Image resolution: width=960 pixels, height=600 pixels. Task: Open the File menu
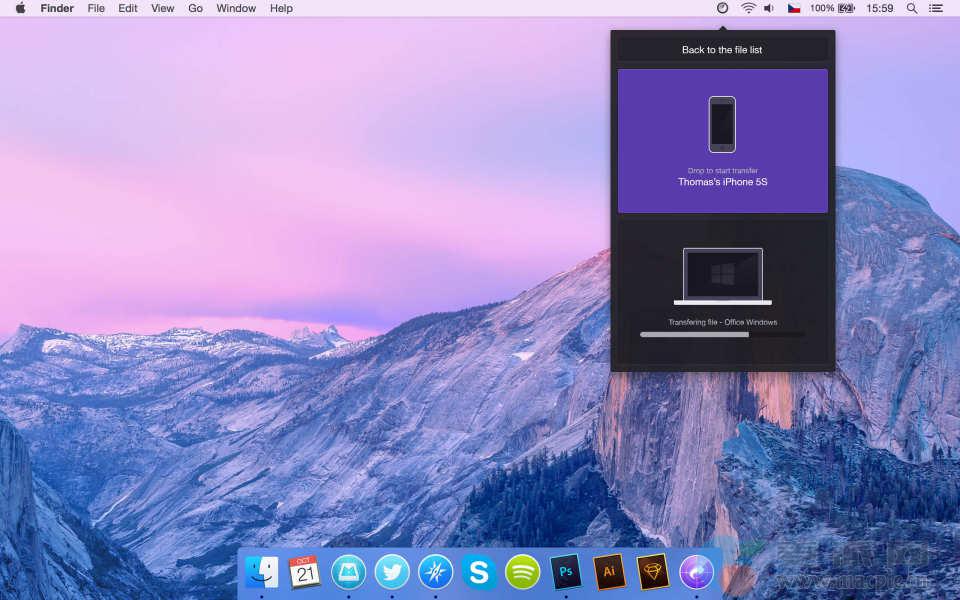[x=96, y=8]
